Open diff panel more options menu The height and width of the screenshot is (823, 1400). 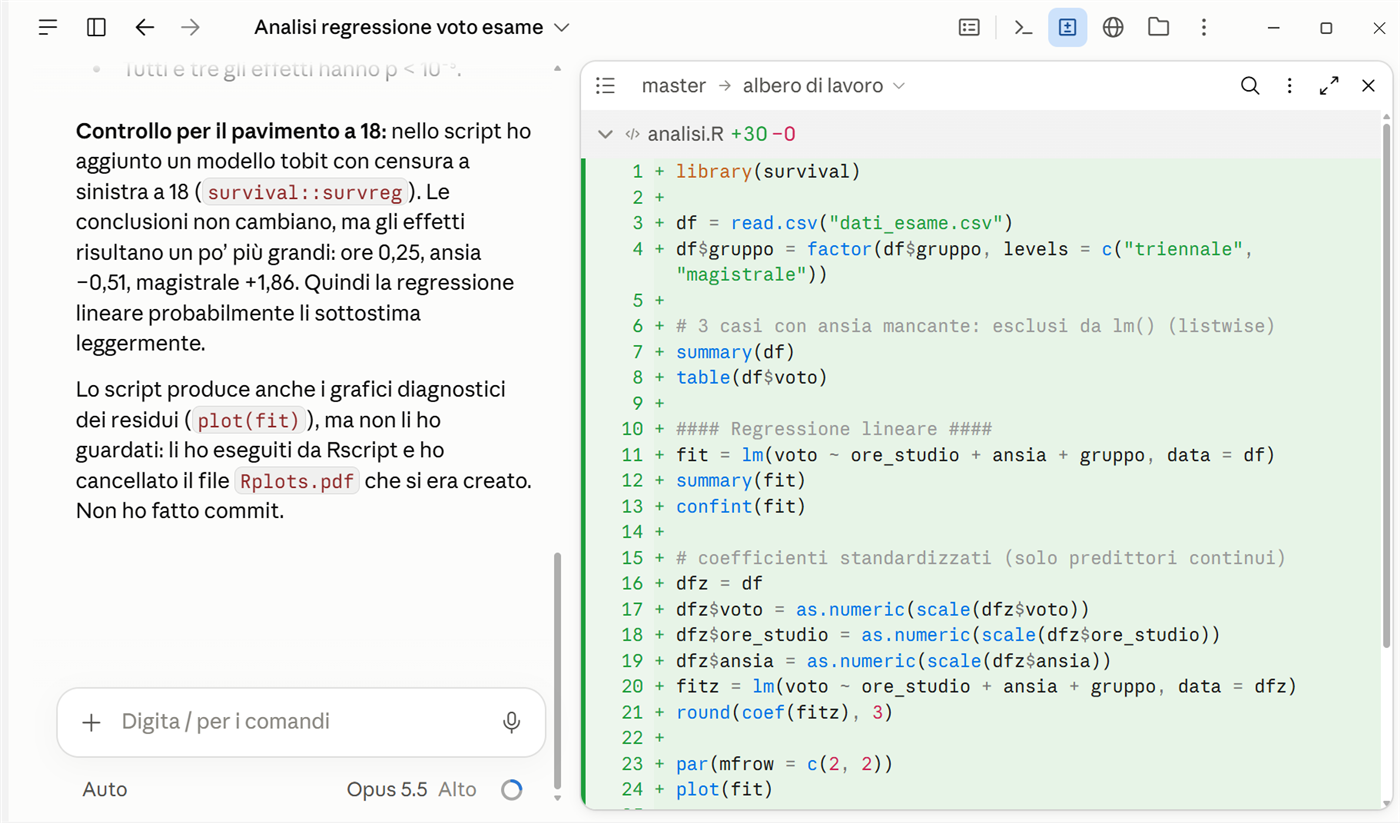point(1290,86)
